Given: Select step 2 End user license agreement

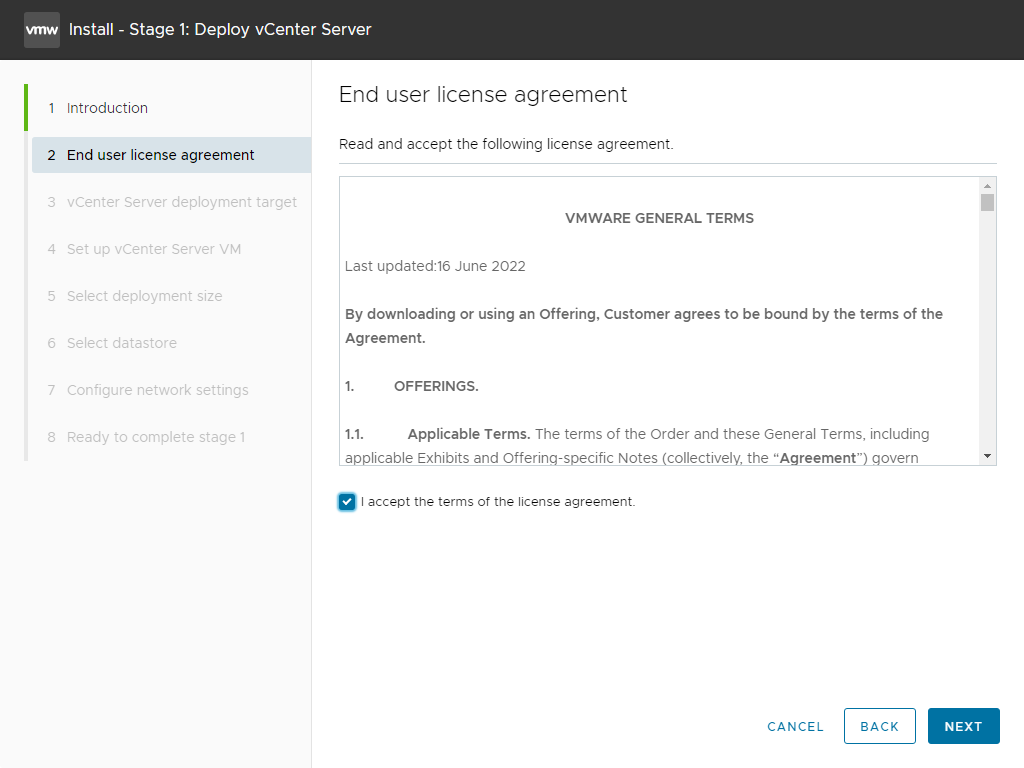Looking at the screenshot, I should point(171,155).
